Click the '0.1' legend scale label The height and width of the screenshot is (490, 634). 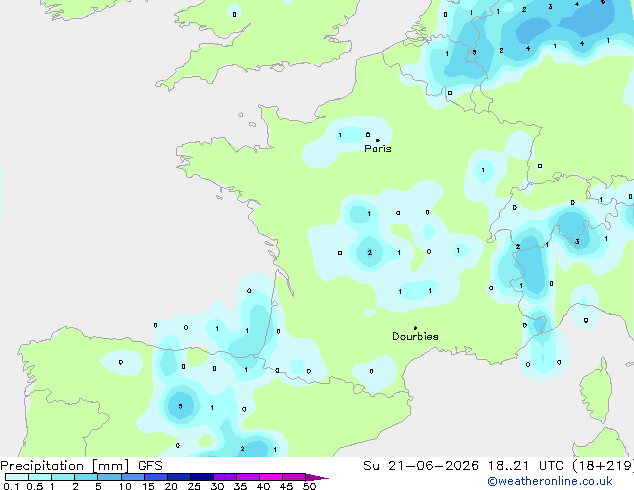11,486
